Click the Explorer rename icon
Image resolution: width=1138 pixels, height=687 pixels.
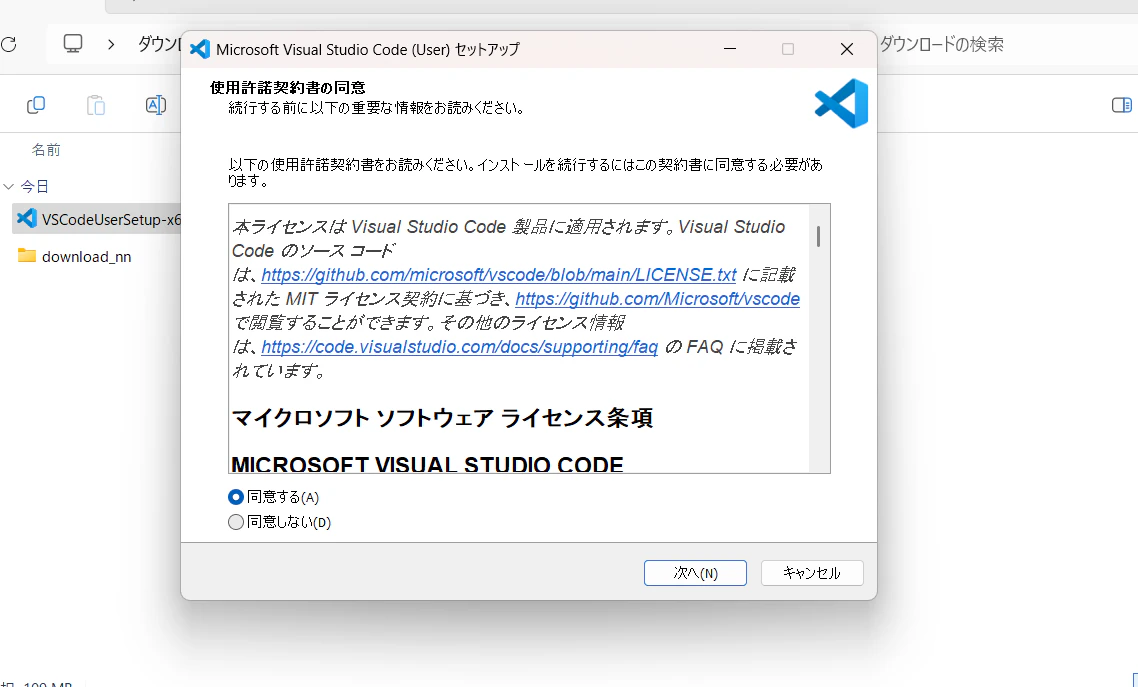pos(155,105)
